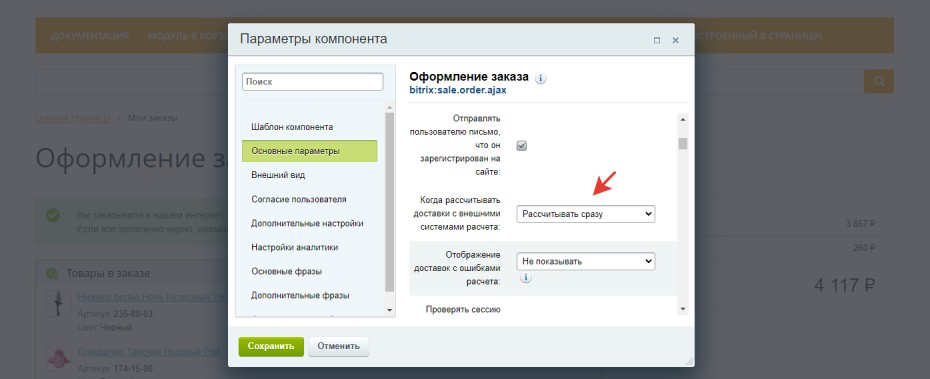Click info icon below Не показывать dropdown

pos(525,277)
